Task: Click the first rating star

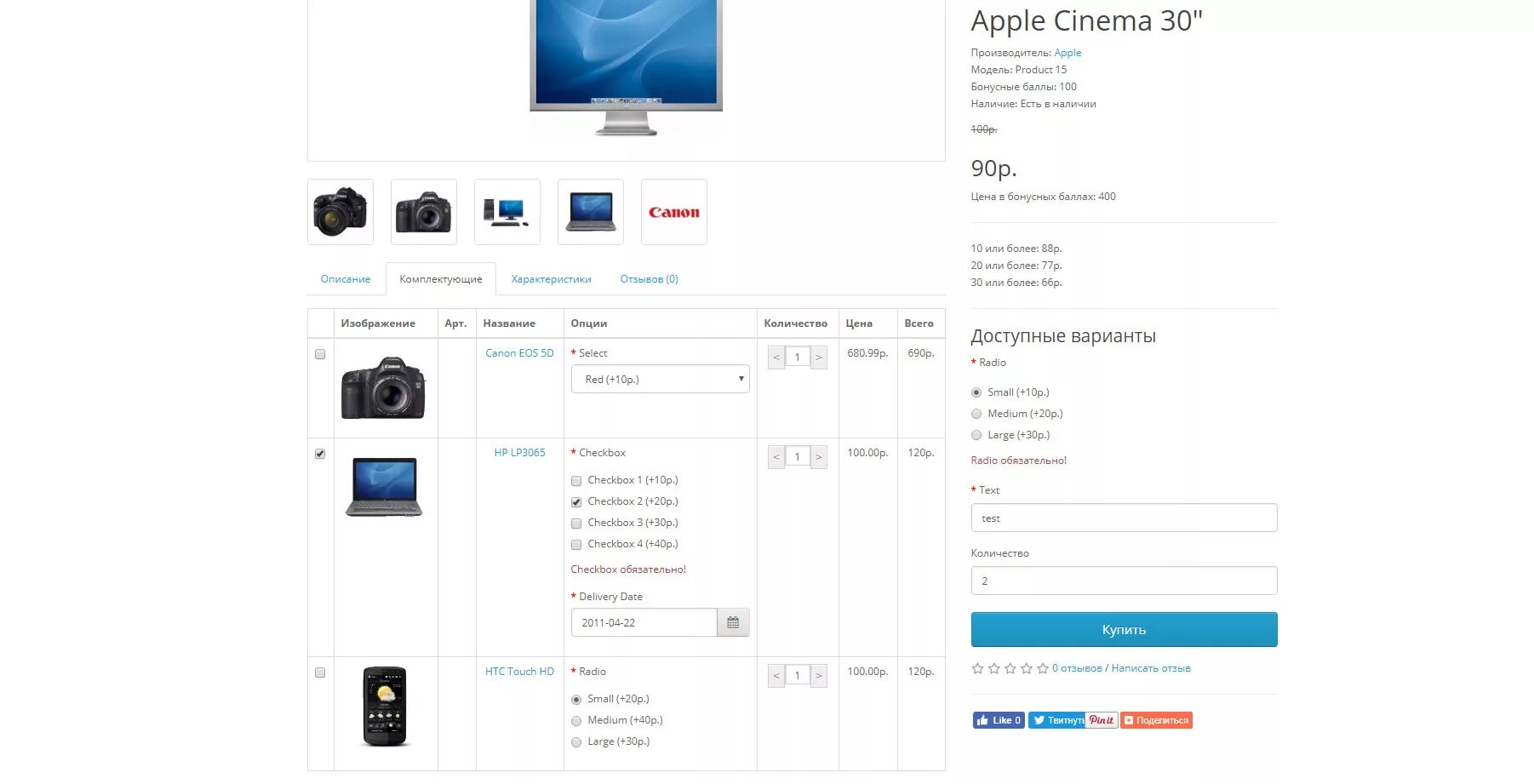Action: 977,668
